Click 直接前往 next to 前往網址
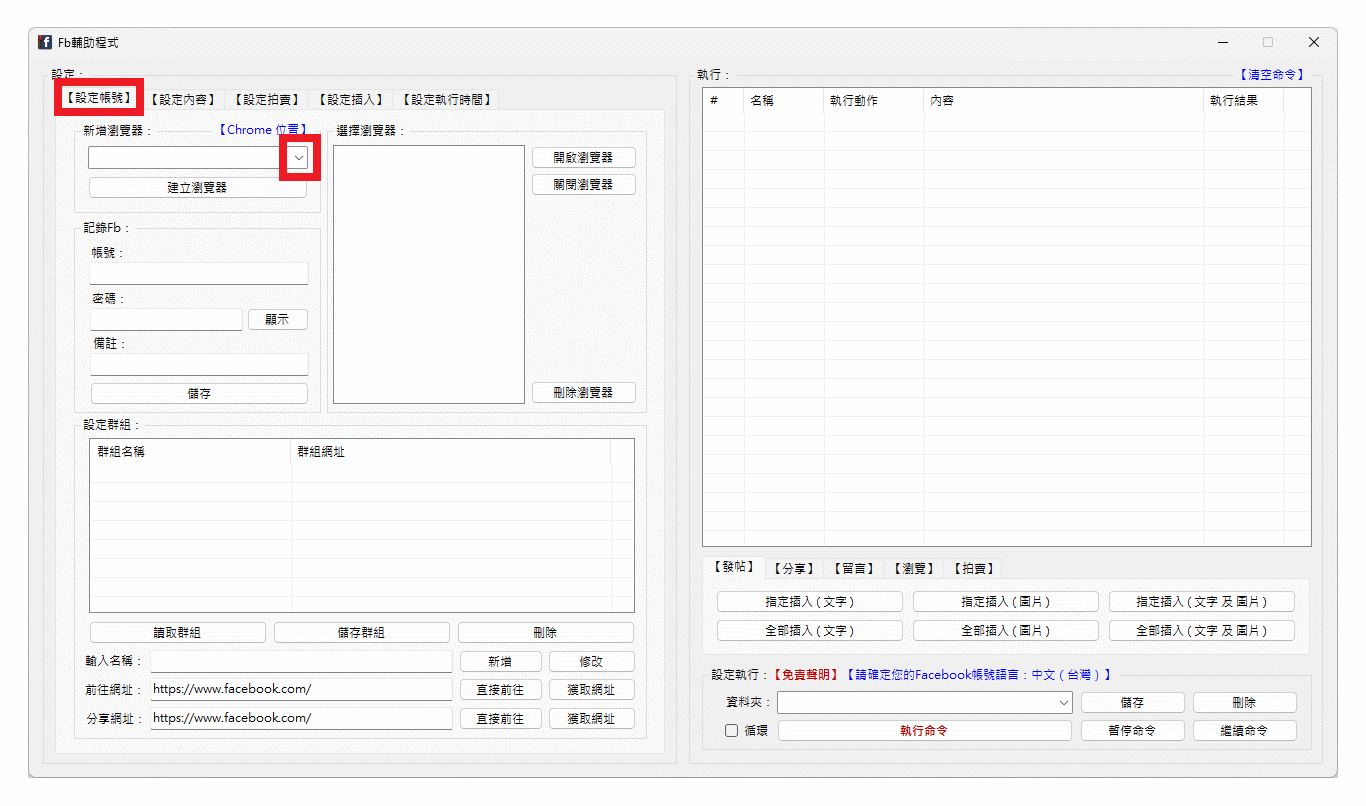Screen dimensions: 1366x806 [x=501, y=690]
